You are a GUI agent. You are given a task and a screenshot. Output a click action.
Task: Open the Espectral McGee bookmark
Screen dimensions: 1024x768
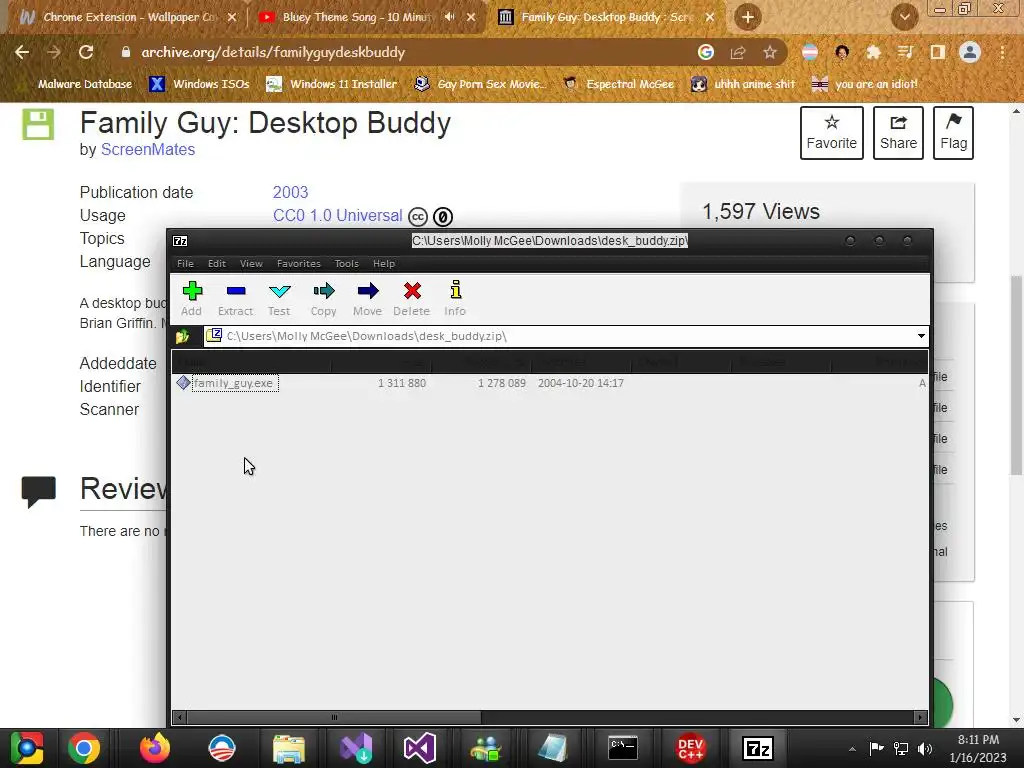[619, 84]
